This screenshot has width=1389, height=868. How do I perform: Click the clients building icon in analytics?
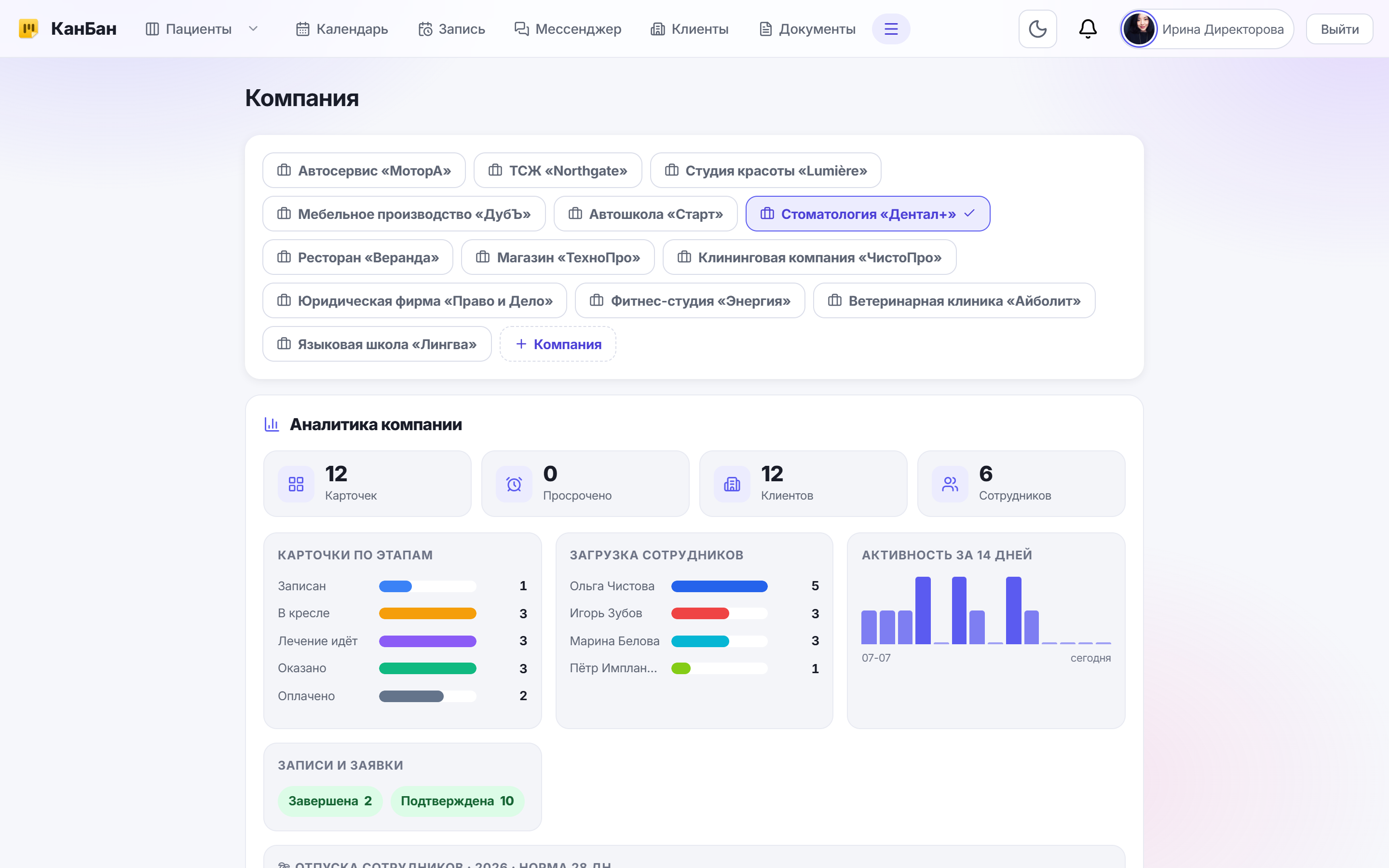[732, 484]
